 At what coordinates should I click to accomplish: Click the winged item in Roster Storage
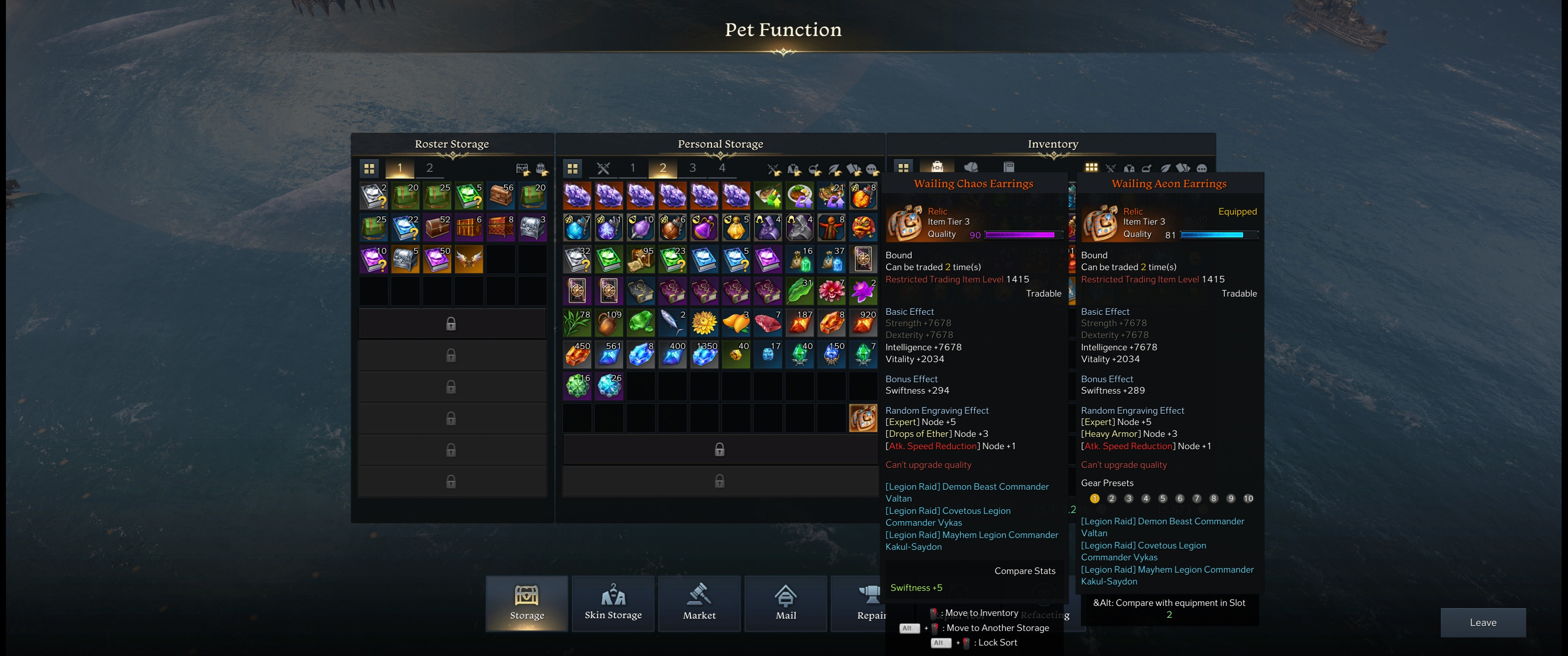pyautogui.click(x=469, y=259)
